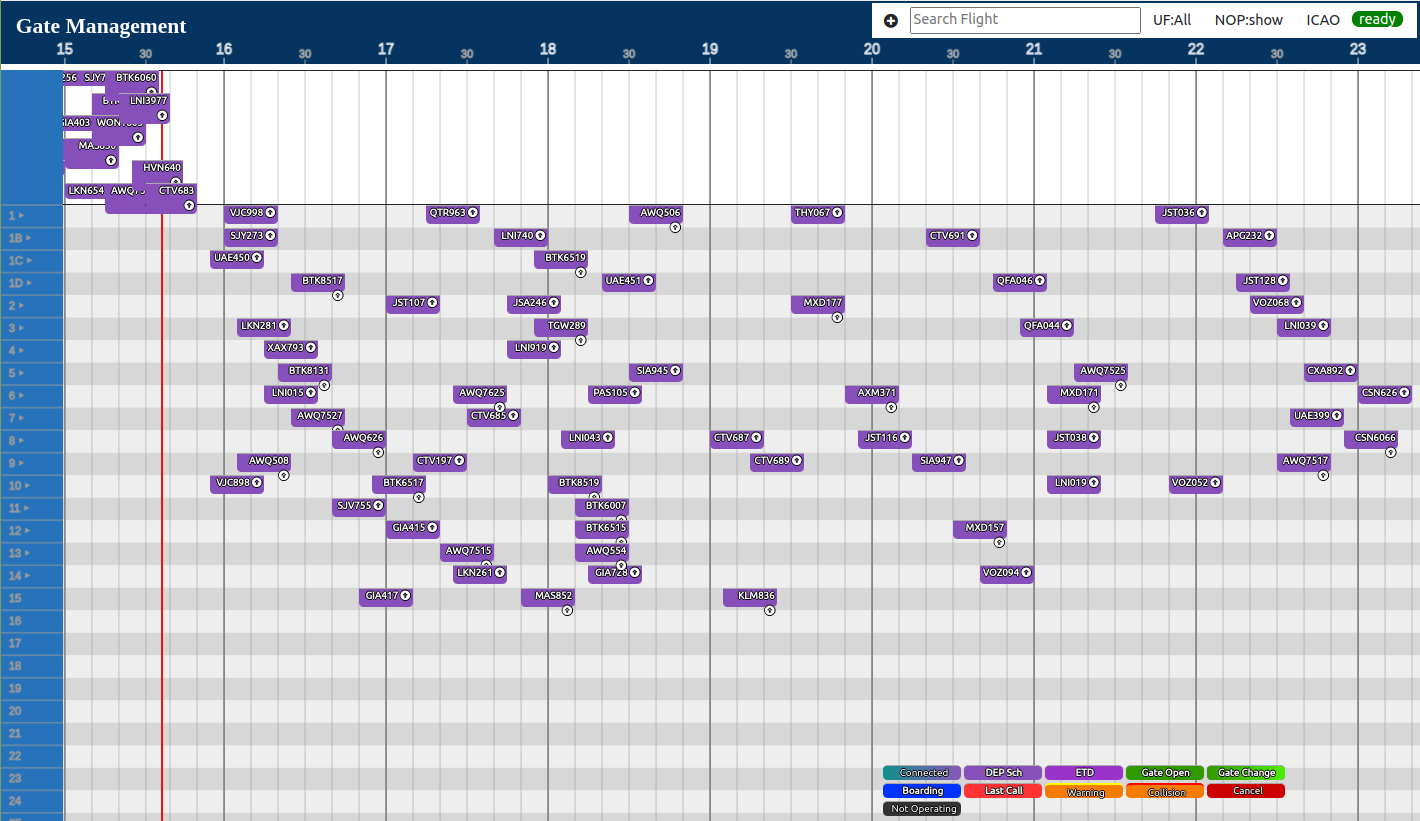
Task: Toggle the NOP:show option
Action: pos(1248,20)
